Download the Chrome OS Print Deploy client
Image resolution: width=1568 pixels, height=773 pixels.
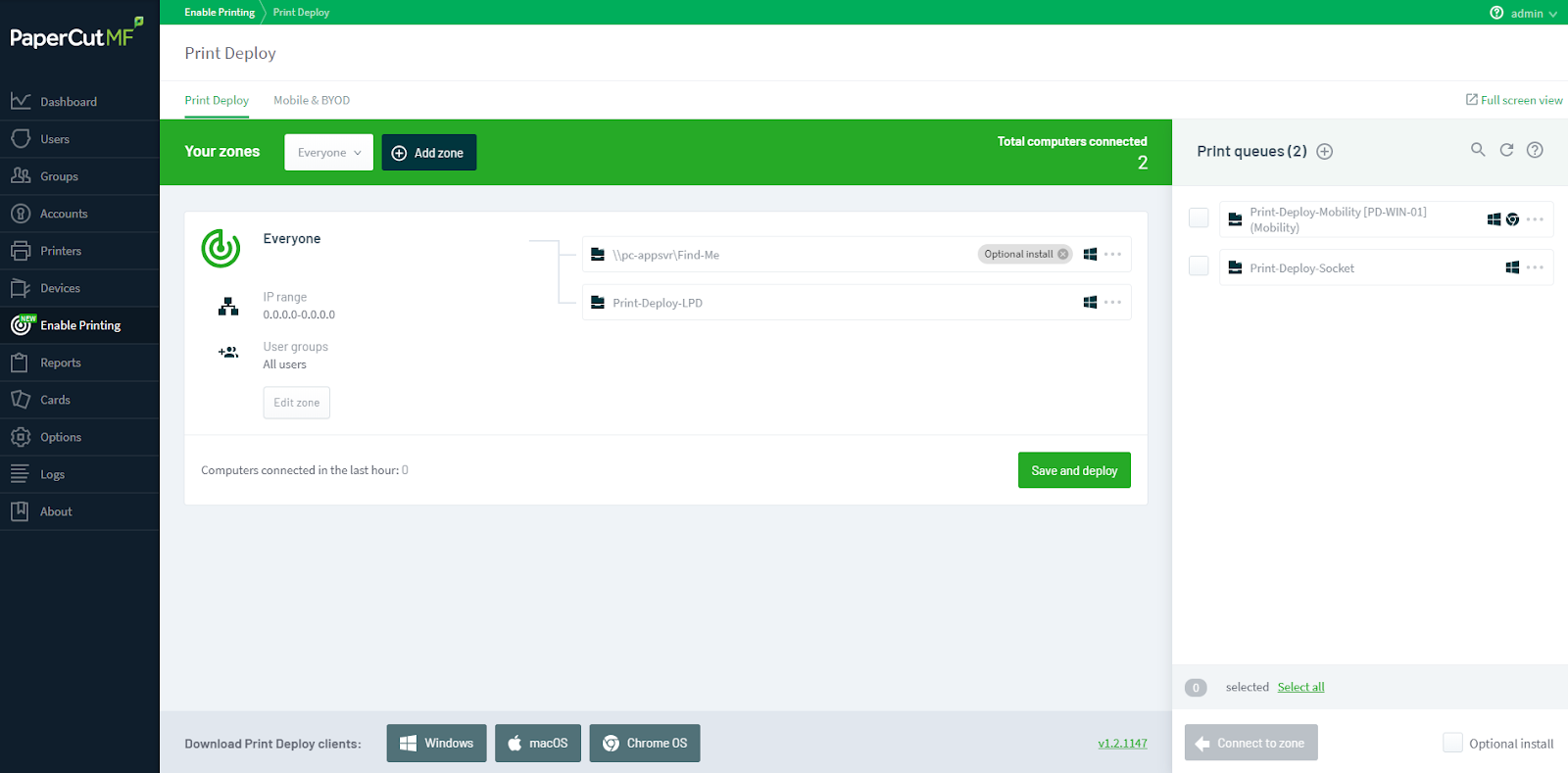coord(645,743)
